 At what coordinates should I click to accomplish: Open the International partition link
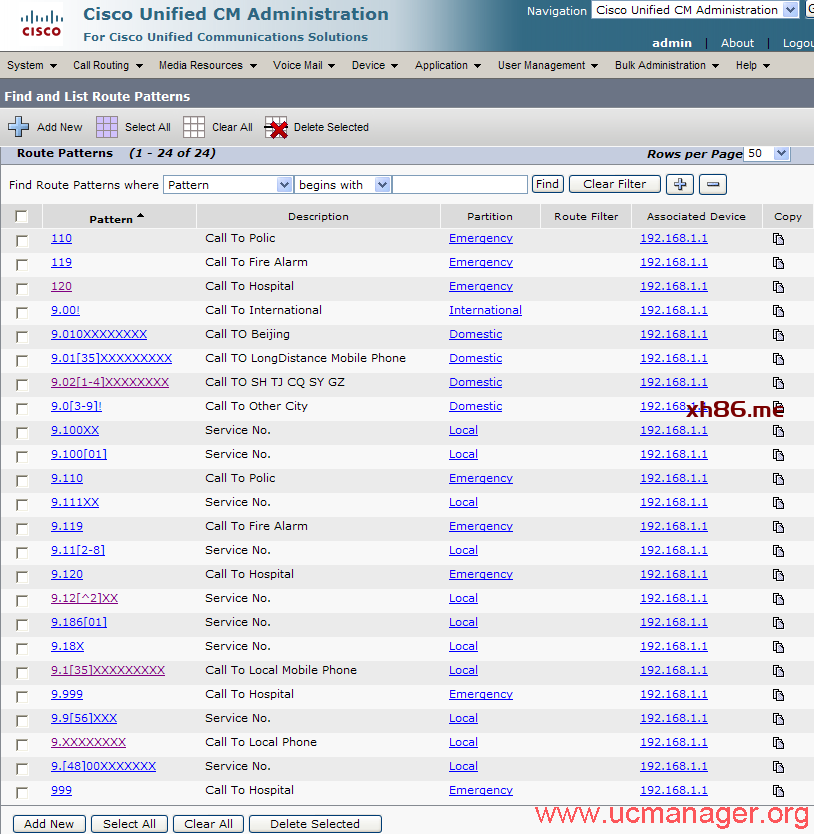tap(485, 310)
